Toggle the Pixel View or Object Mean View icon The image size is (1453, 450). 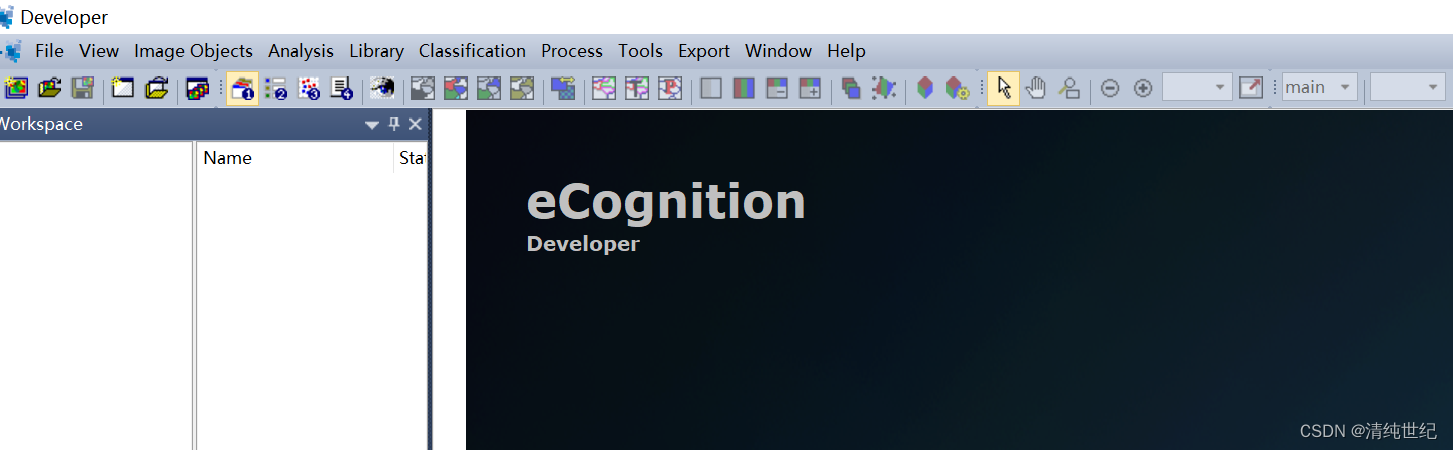[563, 88]
